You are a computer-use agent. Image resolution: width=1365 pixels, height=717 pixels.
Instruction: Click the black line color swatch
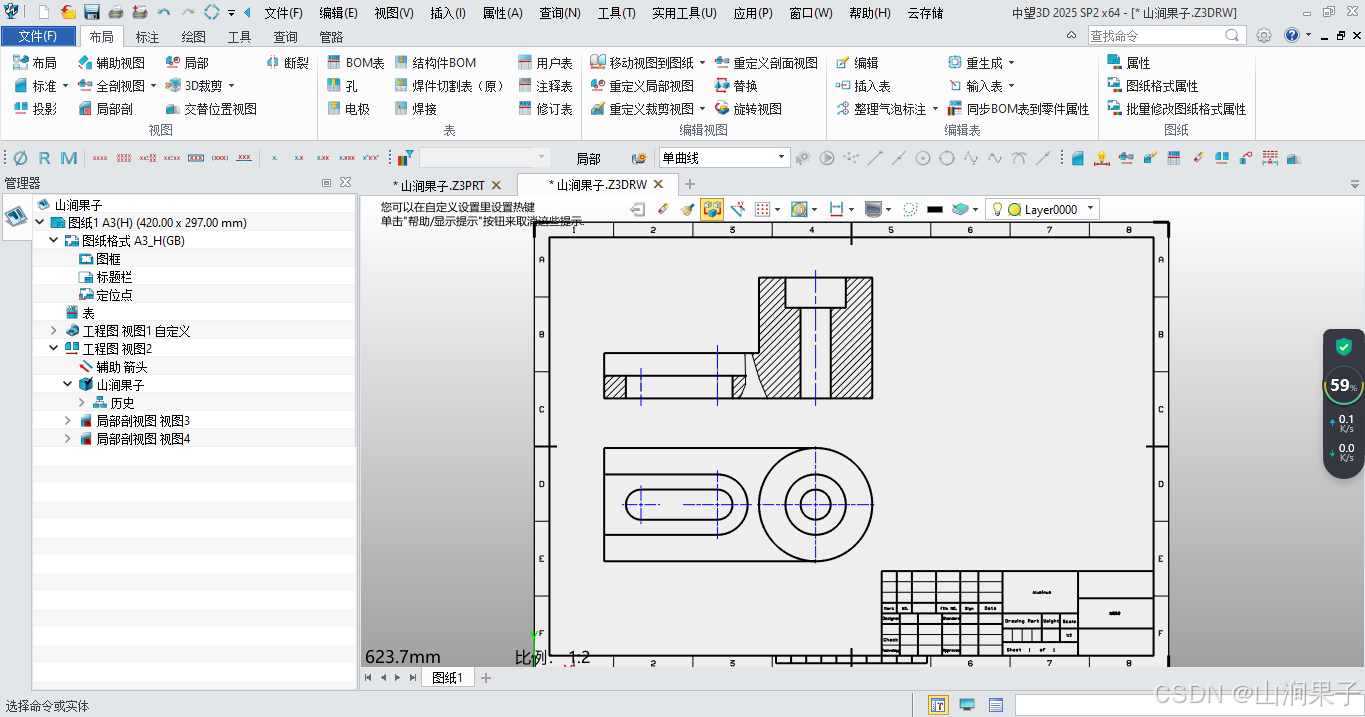(x=936, y=209)
